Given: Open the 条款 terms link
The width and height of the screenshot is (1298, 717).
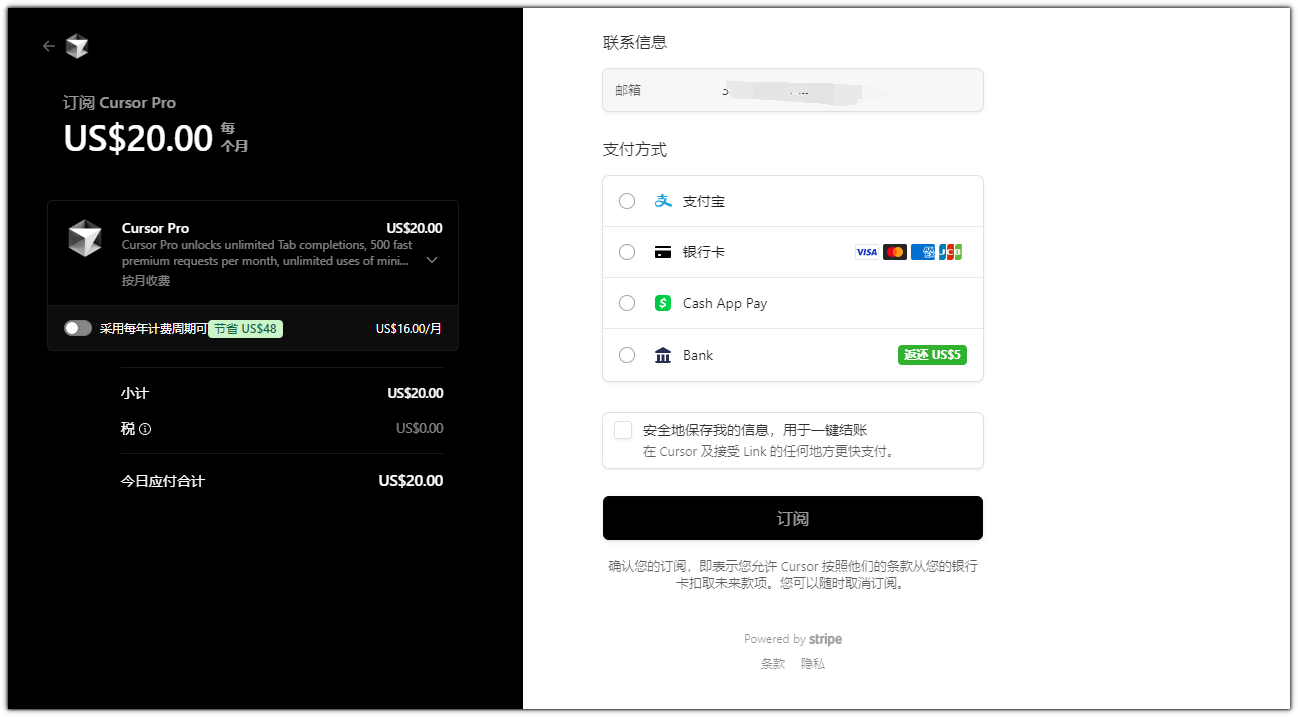Looking at the screenshot, I should 773,664.
